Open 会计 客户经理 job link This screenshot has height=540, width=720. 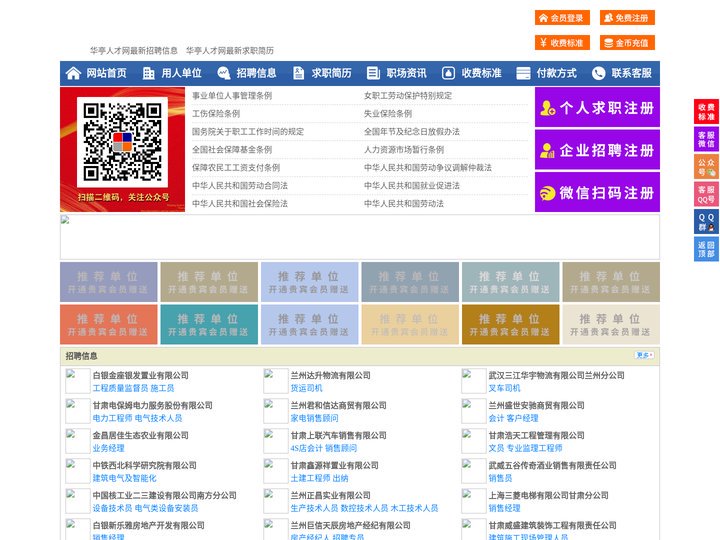tap(513, 418)
